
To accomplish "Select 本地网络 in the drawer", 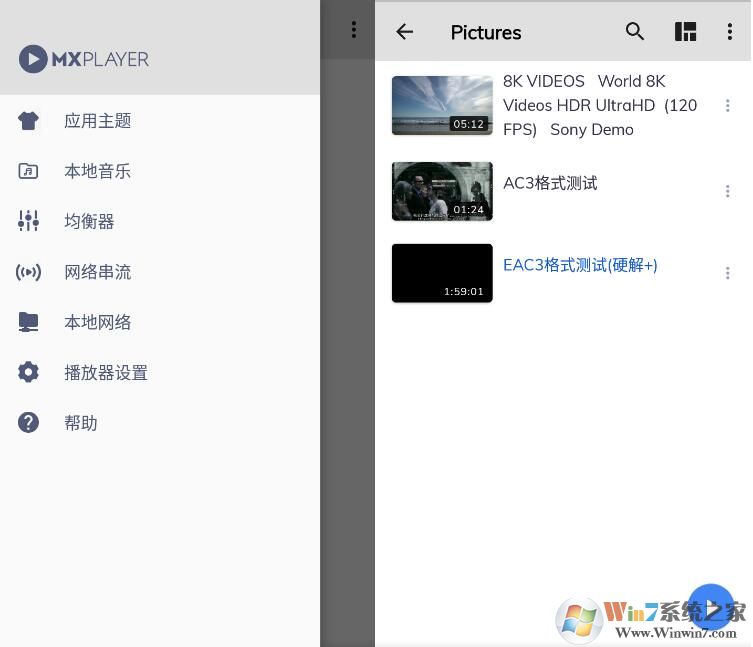I will tap(97, 322).
